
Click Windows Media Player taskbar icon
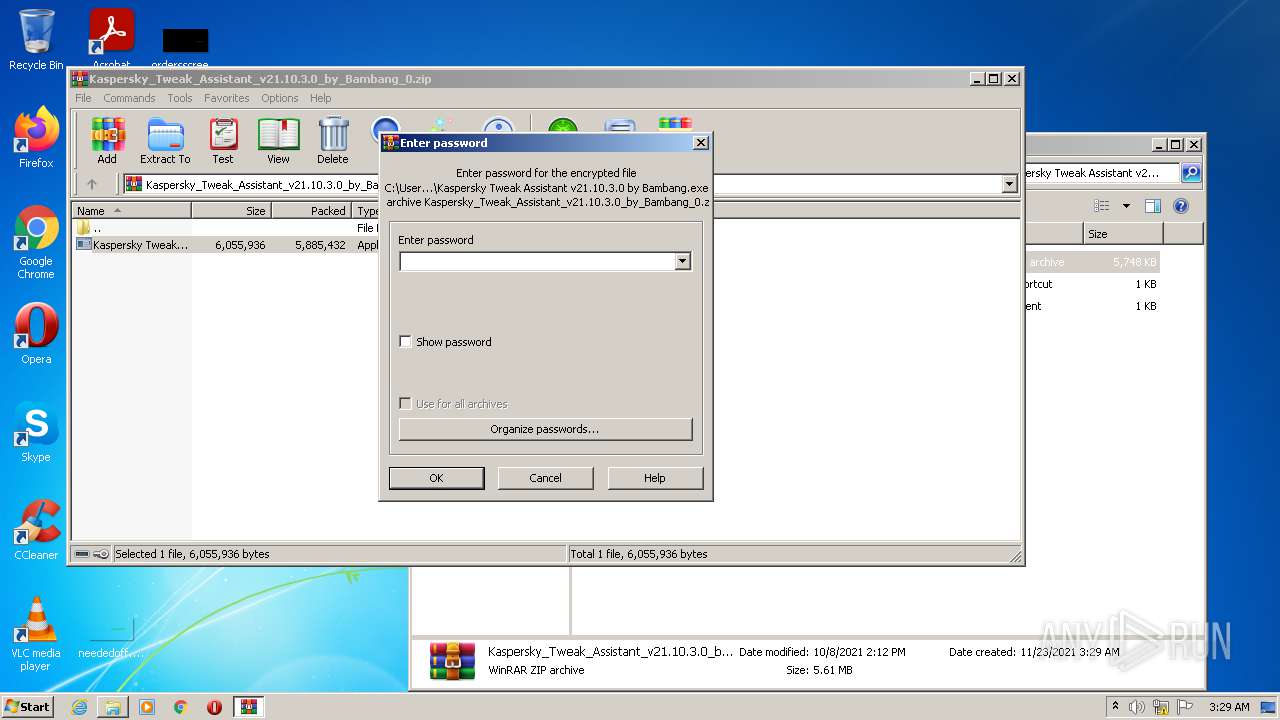pyautogui.click(x=147, y=707)
